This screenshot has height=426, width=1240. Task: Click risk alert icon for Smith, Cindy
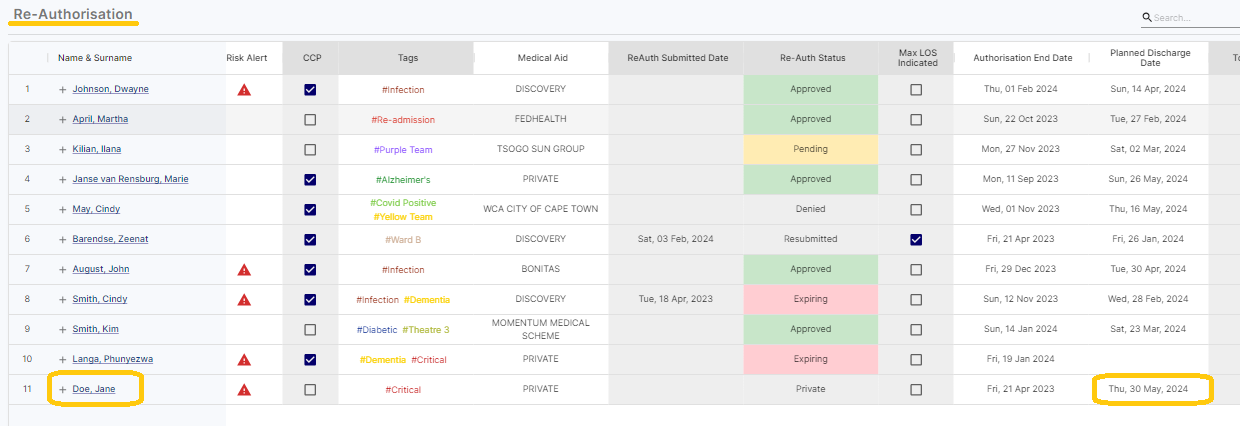244,300
